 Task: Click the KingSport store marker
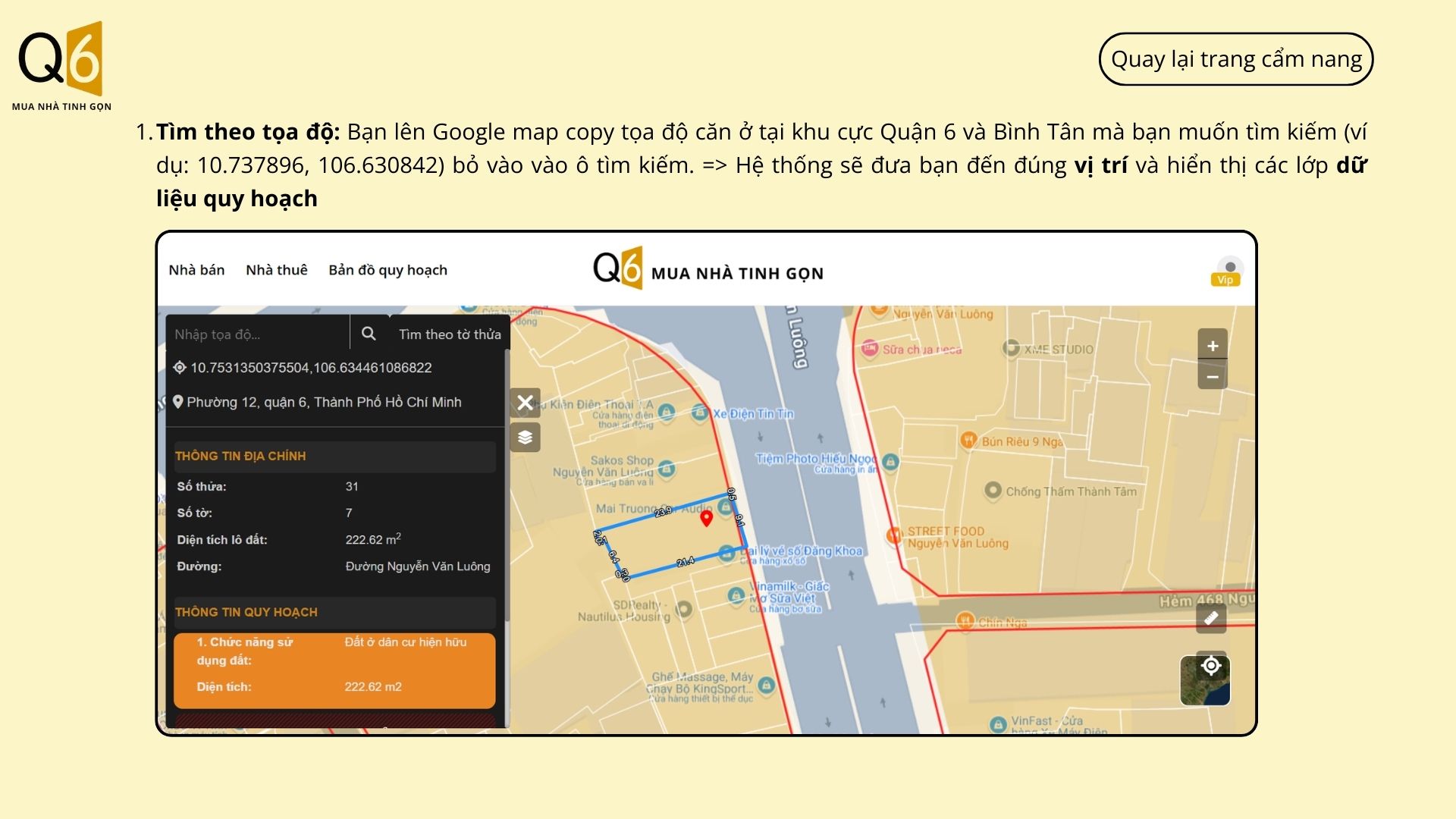tap(766, 686)
